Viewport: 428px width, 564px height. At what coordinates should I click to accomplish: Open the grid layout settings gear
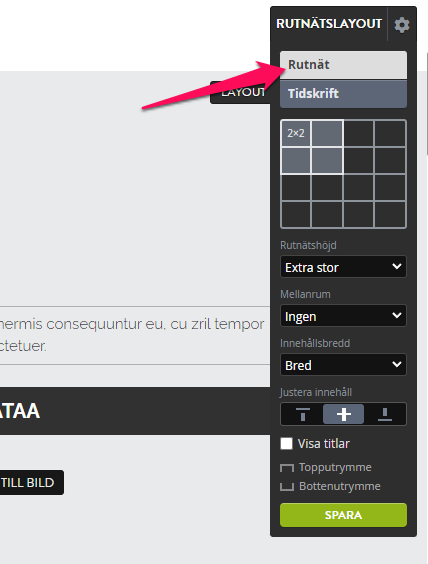pos(402,25)
